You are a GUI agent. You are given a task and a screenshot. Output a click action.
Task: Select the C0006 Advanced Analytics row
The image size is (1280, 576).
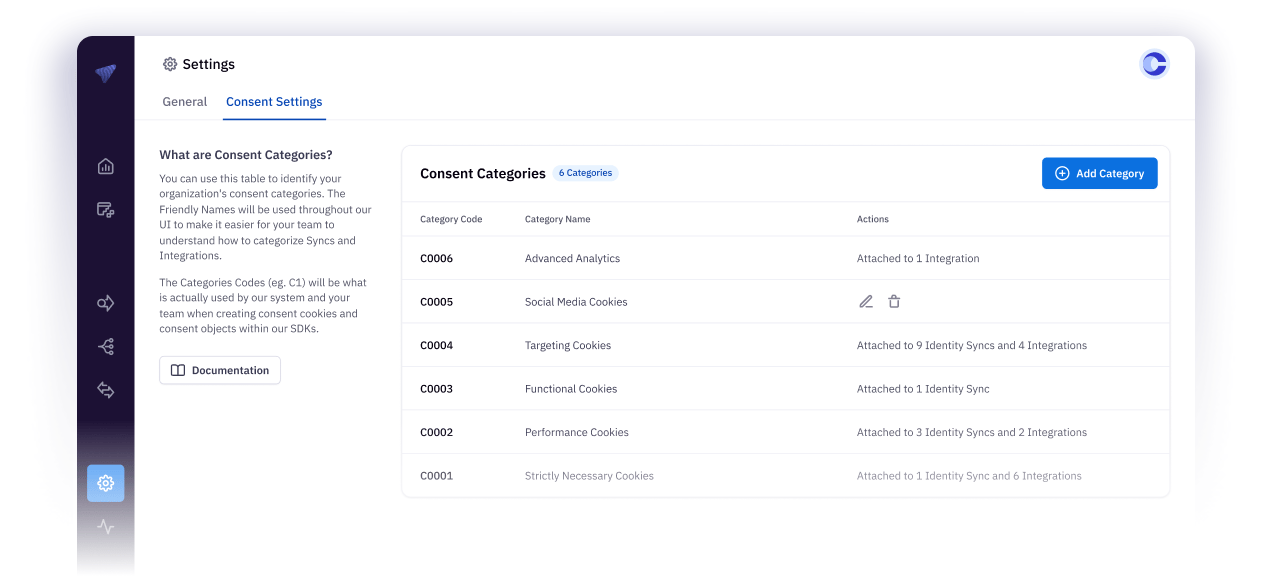point(785,258)
